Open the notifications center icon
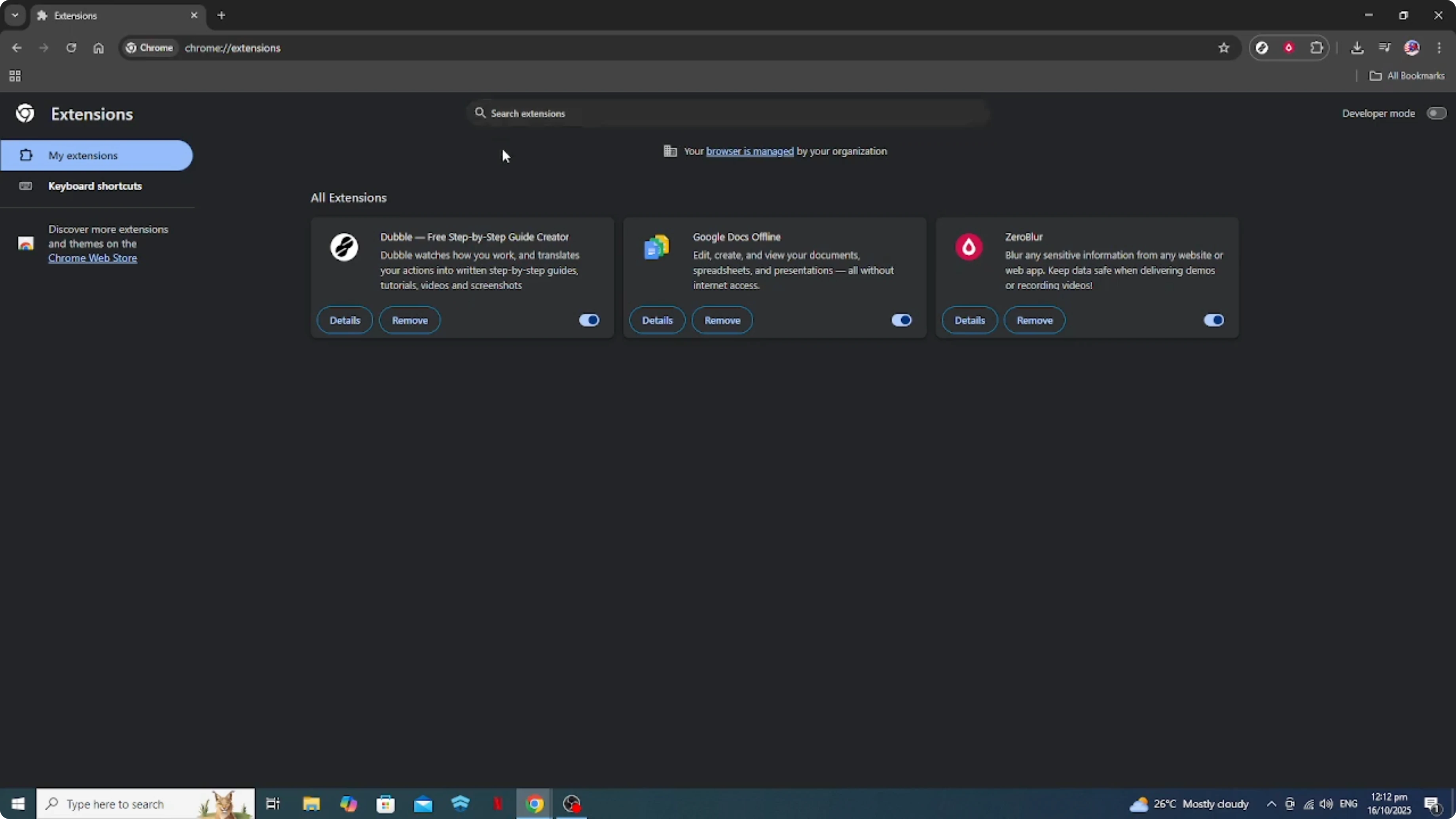The image size is (1456, 819). coord(1432,804)
